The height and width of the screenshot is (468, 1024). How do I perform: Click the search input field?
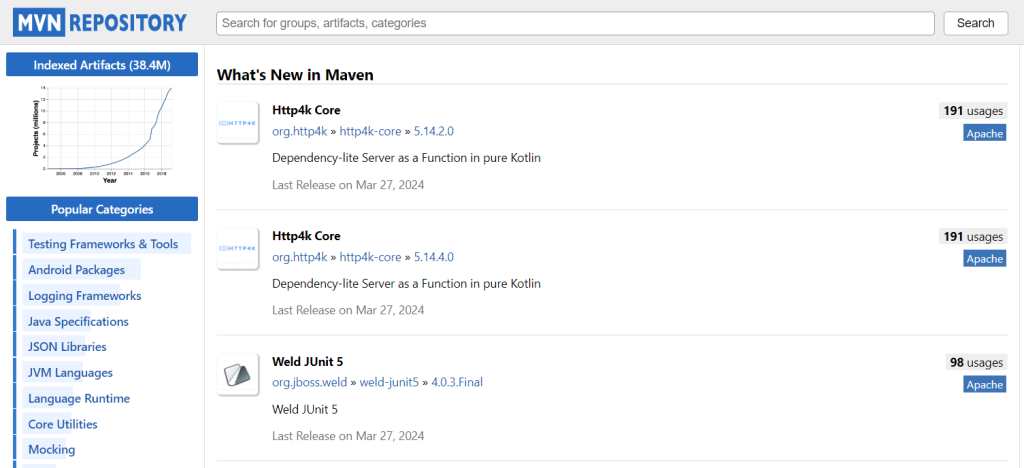click(x=575, y=23)
